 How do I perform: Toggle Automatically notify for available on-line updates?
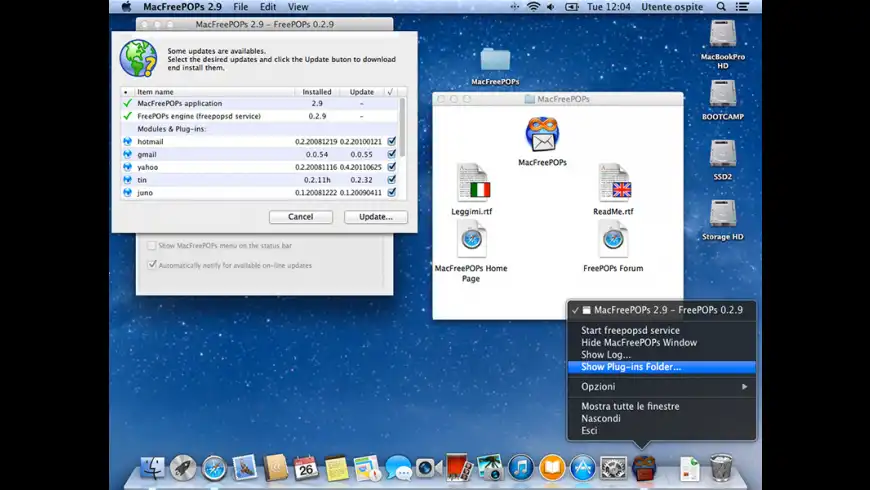[x=151, y=265]
